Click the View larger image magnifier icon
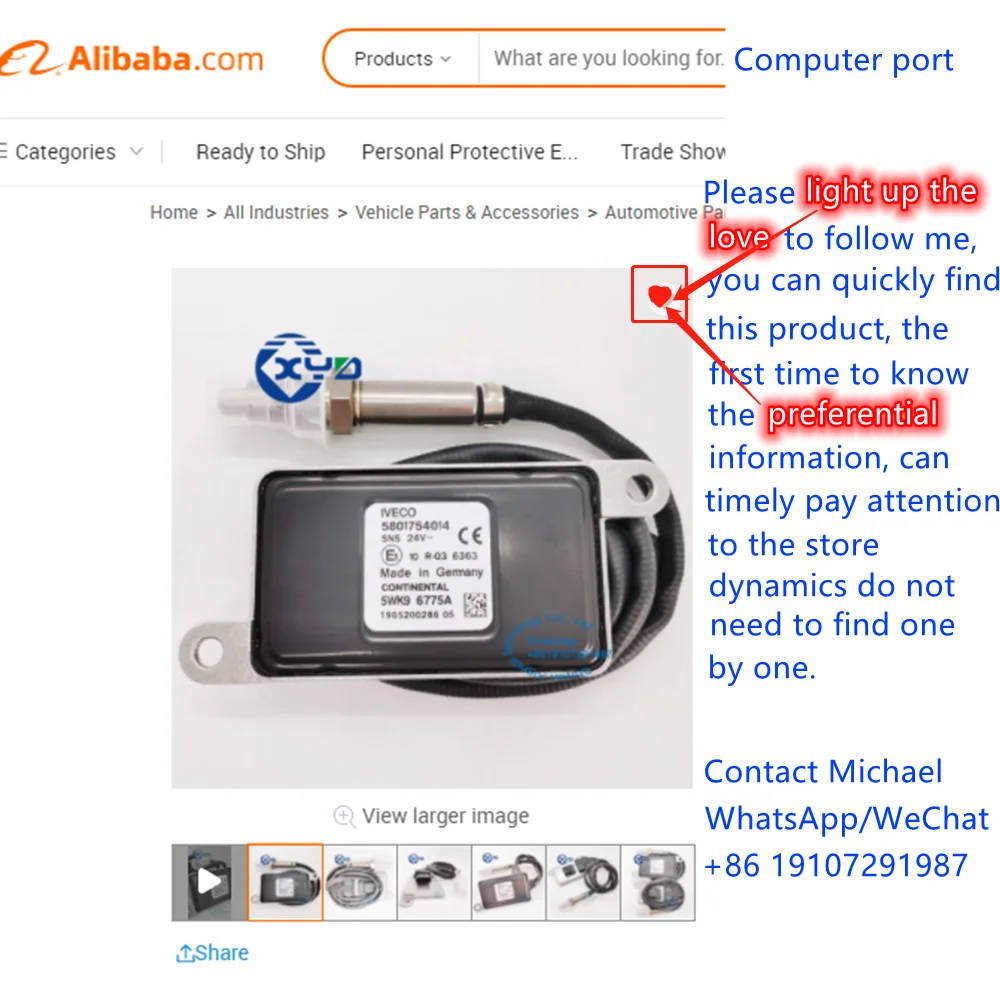This screenshot has height=1000, width=1000. [x=344, y=816]
